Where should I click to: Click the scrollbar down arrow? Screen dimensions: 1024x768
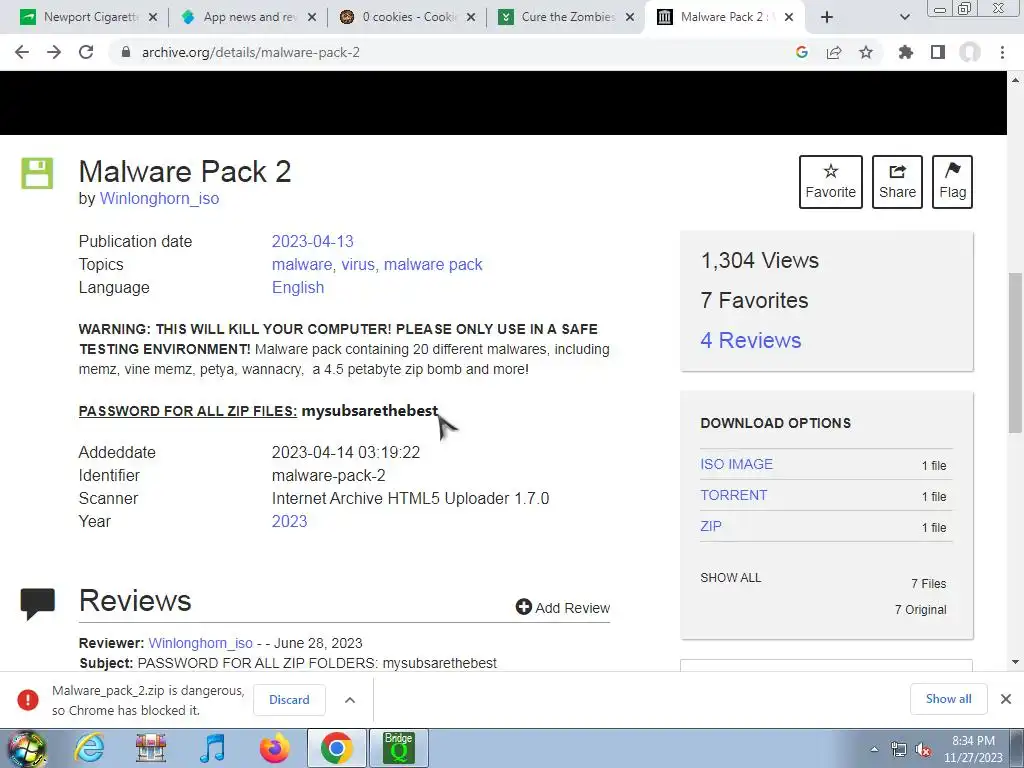[1015, 662]
